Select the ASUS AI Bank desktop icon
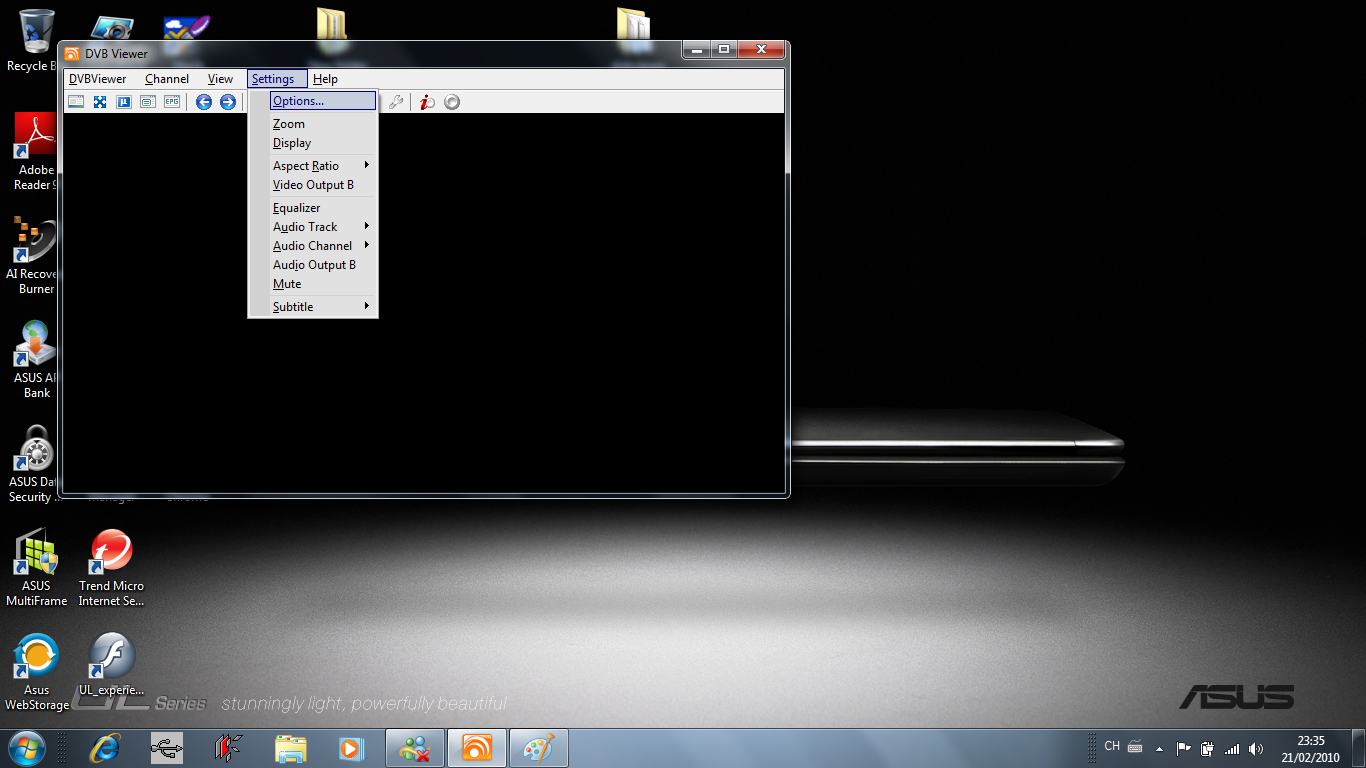 coord(33,359)
